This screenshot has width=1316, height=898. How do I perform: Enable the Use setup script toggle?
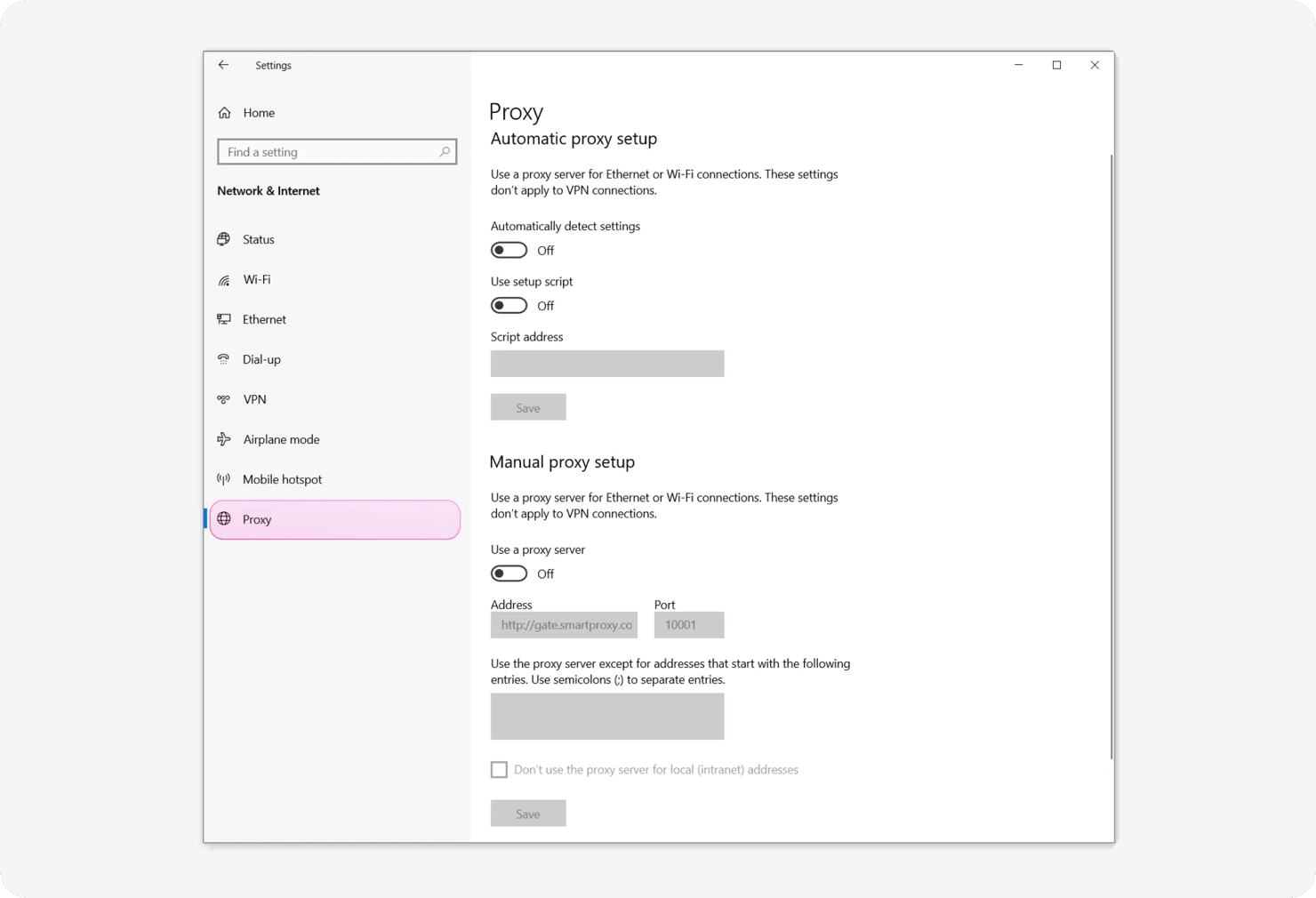pos(509,306)
